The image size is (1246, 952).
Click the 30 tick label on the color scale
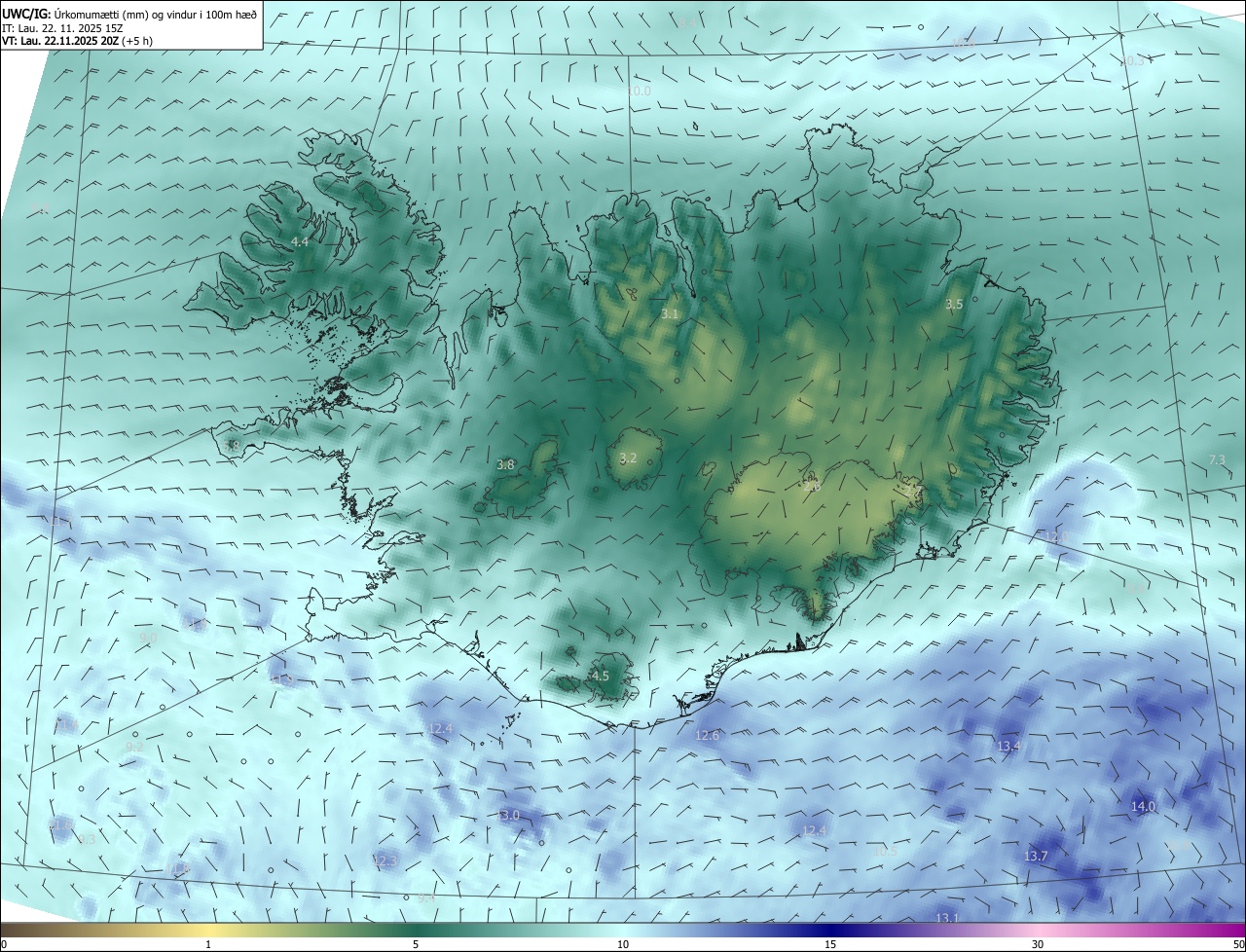[1038, 944]
